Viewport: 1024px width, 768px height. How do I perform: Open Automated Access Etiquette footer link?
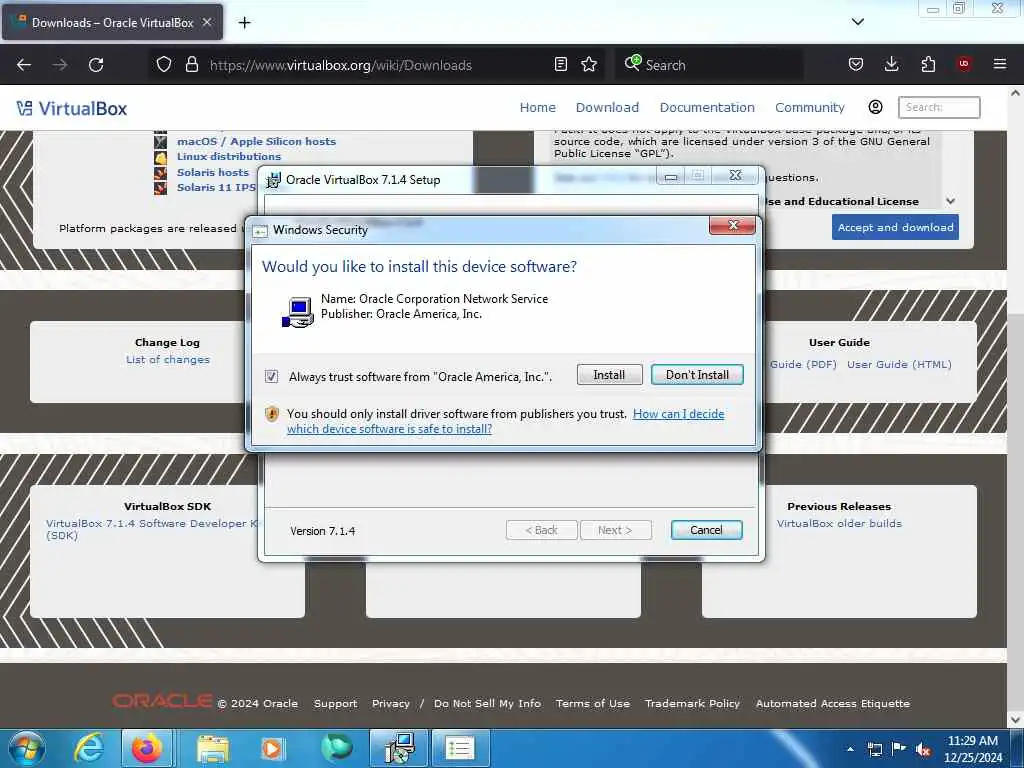(x=833, y=703)
